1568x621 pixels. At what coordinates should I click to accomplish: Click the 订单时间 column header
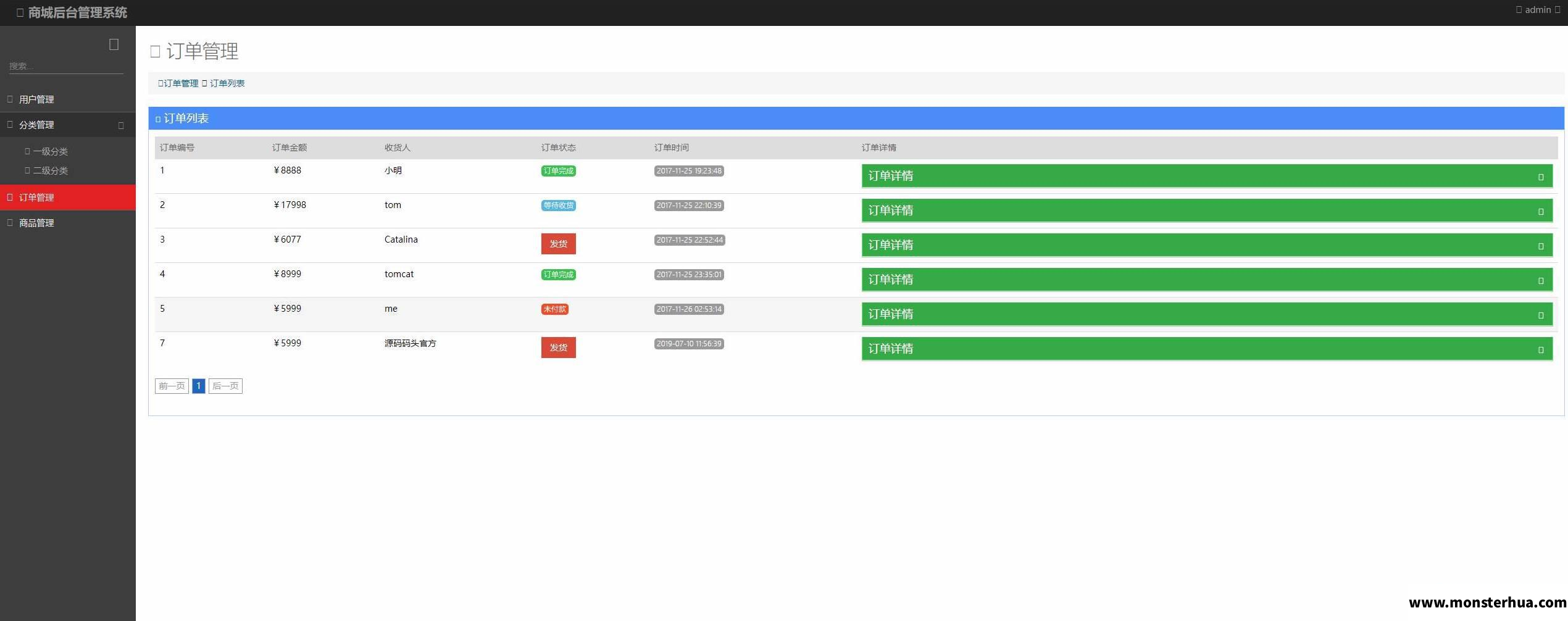[x=672, y=148]
